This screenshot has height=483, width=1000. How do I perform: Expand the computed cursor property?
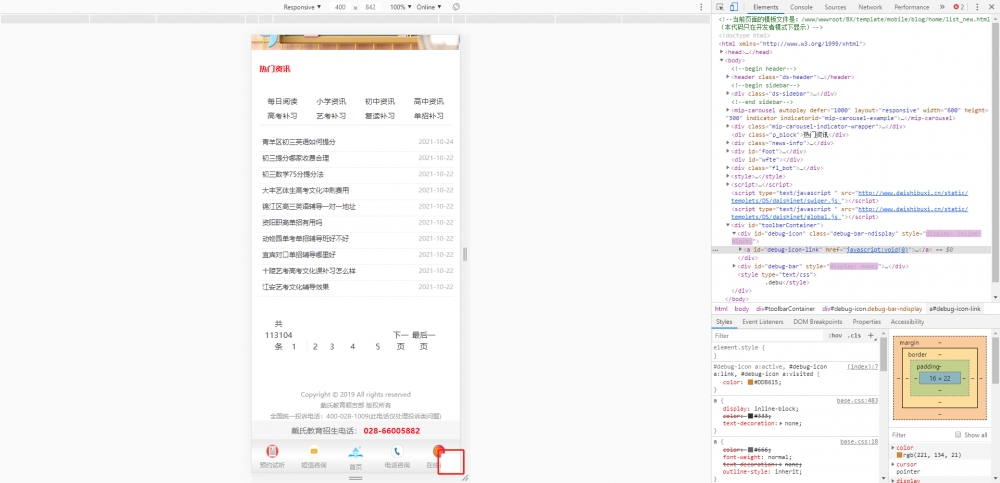point(893,464)
